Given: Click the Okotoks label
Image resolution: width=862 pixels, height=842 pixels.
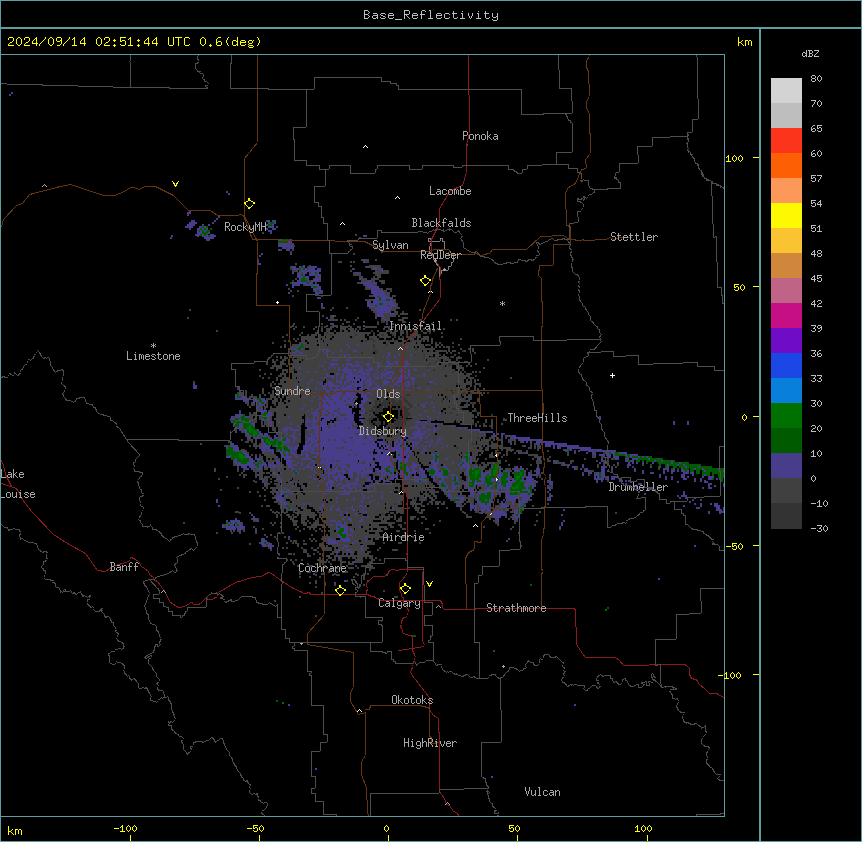Looking at the screenshot, I should (x=412, y=700).
